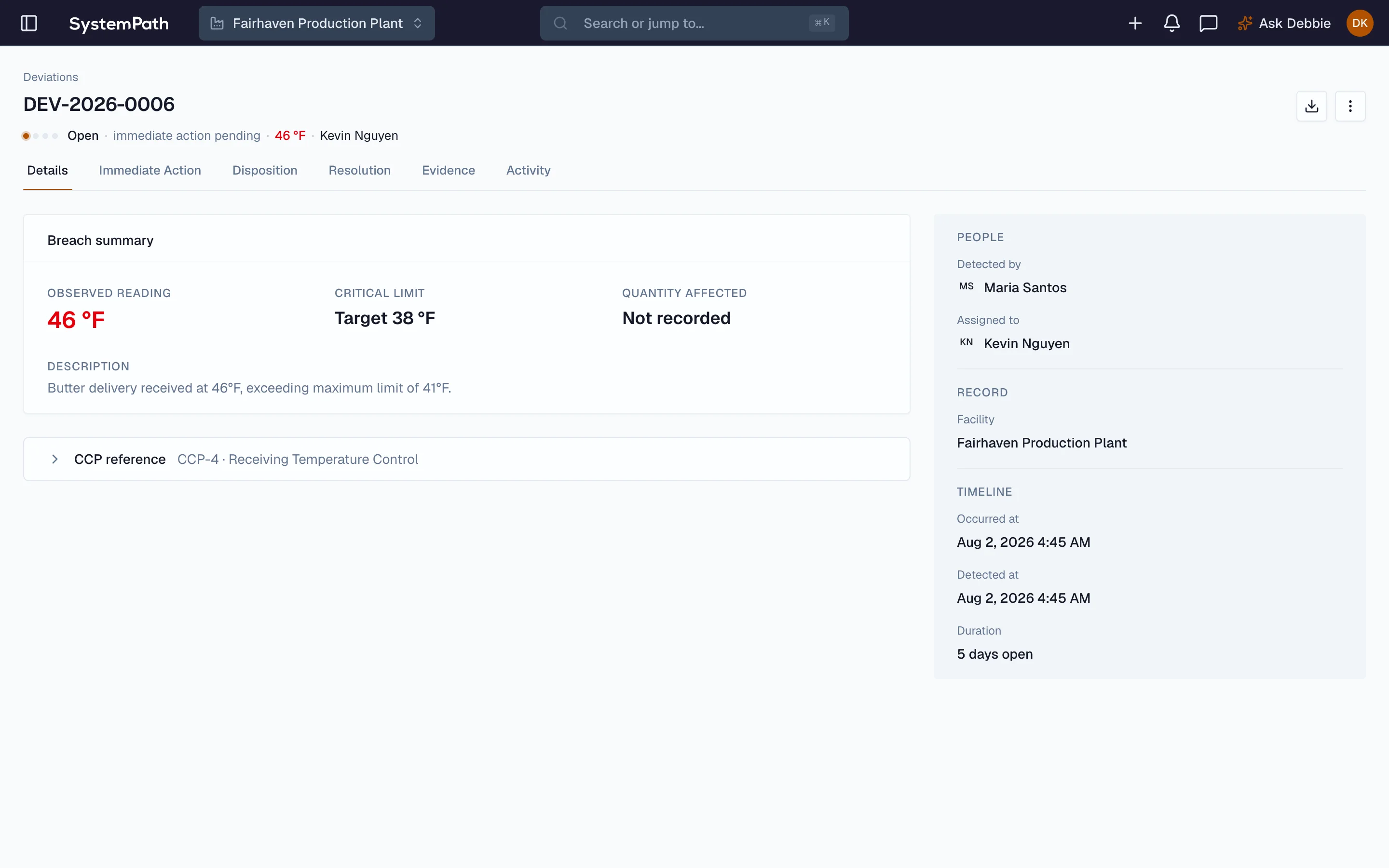Screen dimensions: 1389x868
Task: Open the more options kebab menu
Action: coord(1350,106)
